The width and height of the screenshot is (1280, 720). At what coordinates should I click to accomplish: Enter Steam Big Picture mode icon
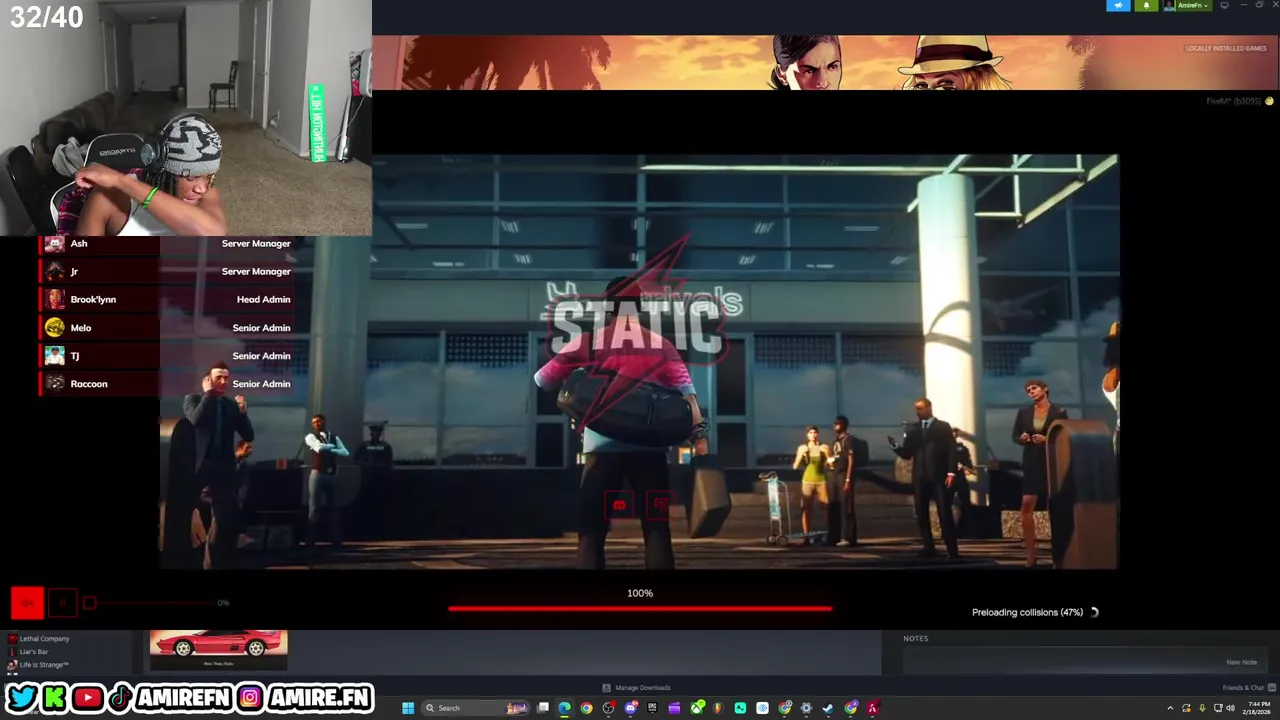click(x=1224, y=5)
